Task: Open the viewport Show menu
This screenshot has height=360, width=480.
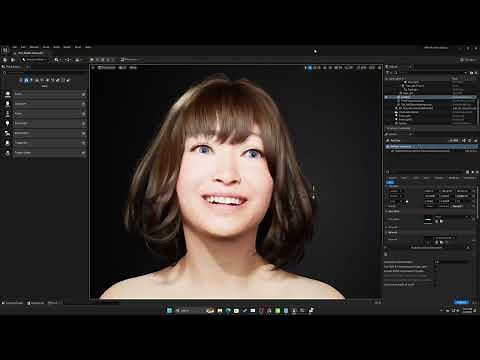Action: click(133, 68)
